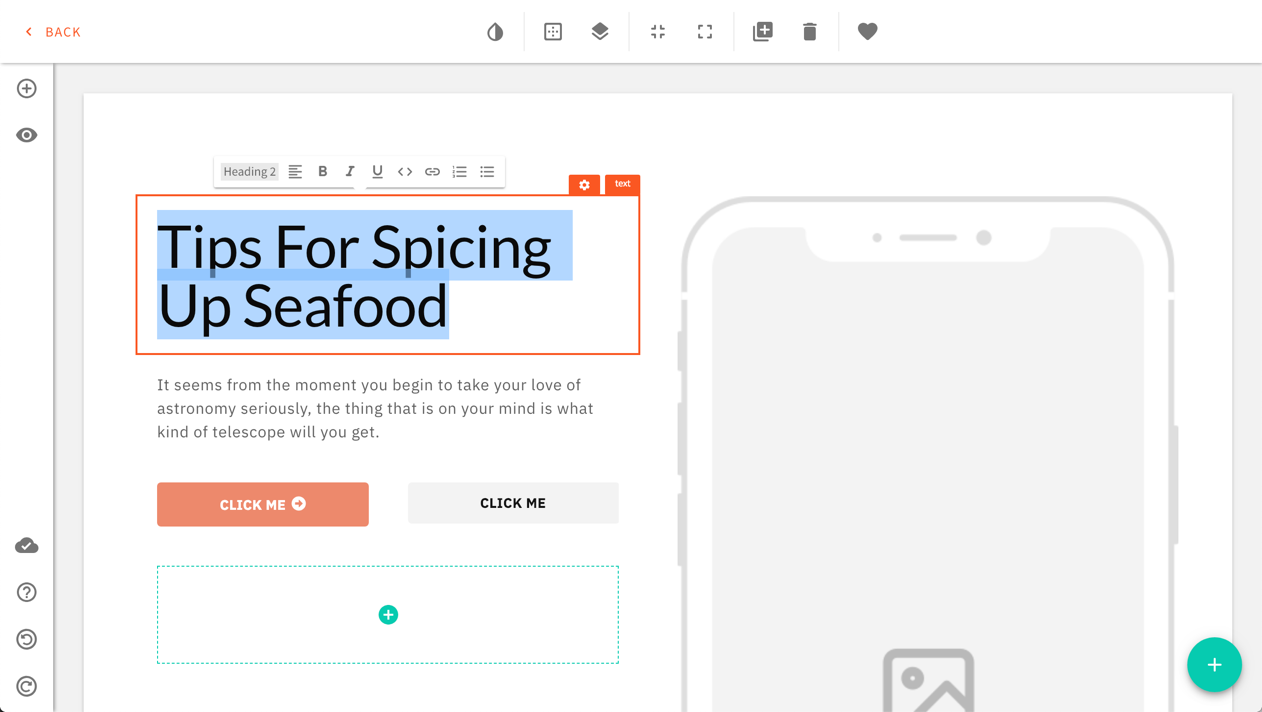Click the orange CLICK ME button

pos(263,505)
